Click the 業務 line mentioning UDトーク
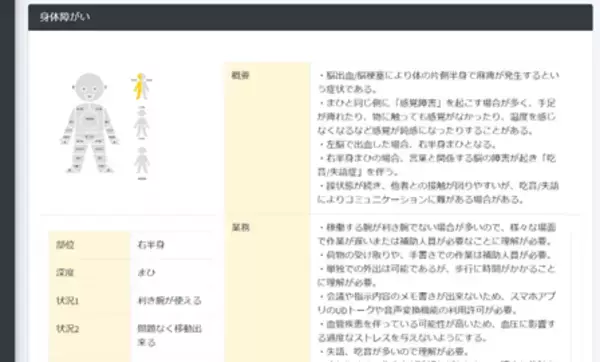The height and width of the screenshot is (362, 600). (417, 310)
